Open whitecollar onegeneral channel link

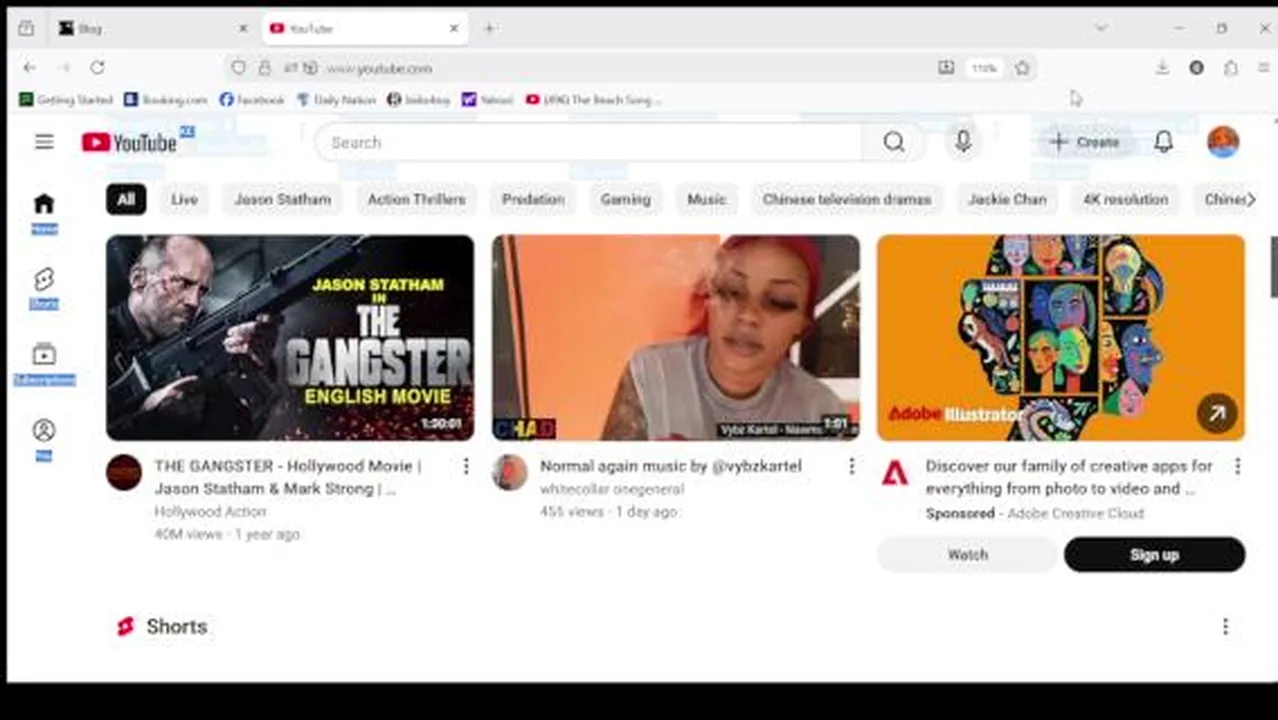tap(612, 489)
